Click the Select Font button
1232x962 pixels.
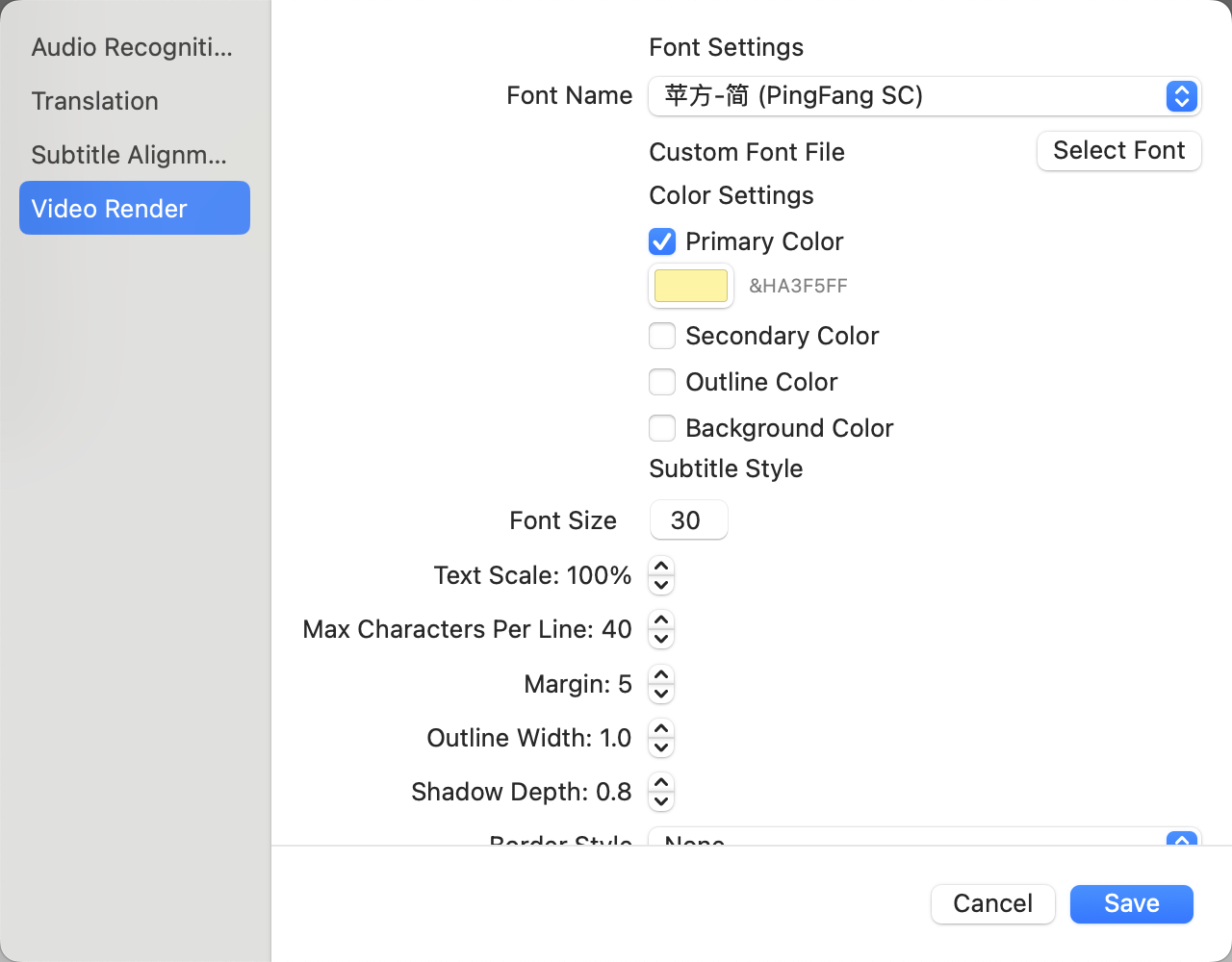tap(1118, 151)
